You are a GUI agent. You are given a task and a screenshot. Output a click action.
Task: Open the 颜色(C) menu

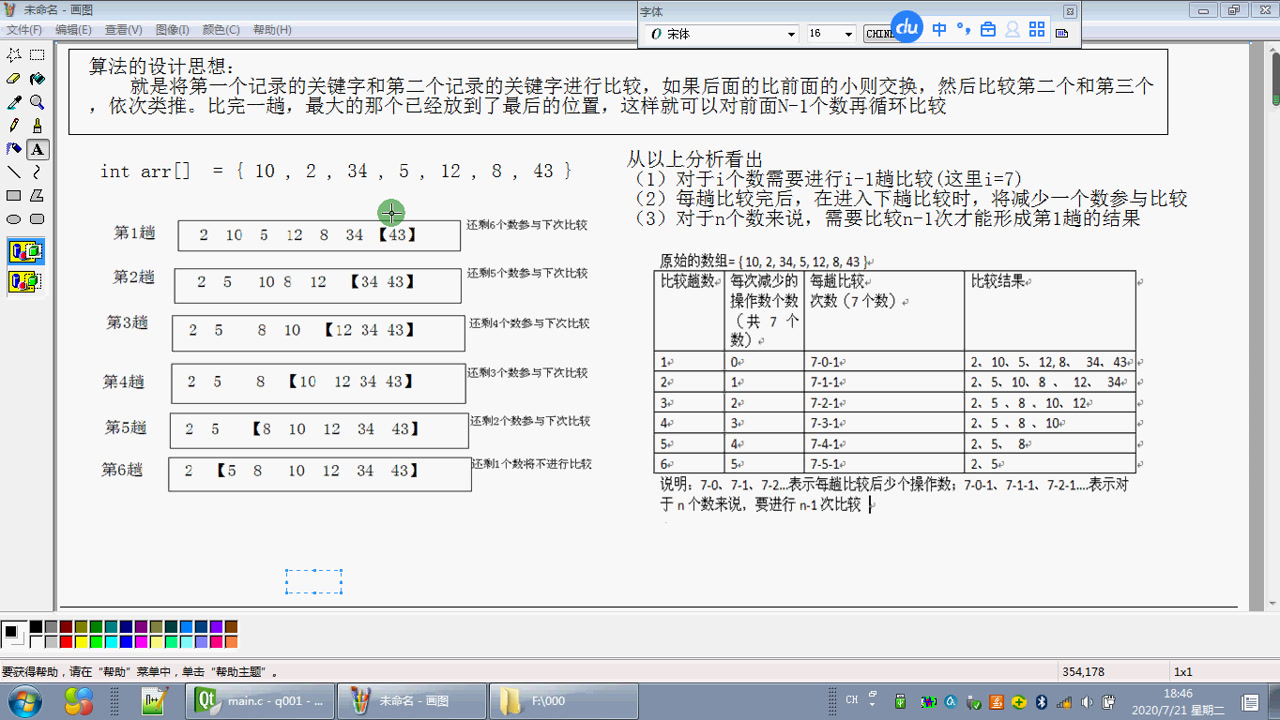[221, 30]
